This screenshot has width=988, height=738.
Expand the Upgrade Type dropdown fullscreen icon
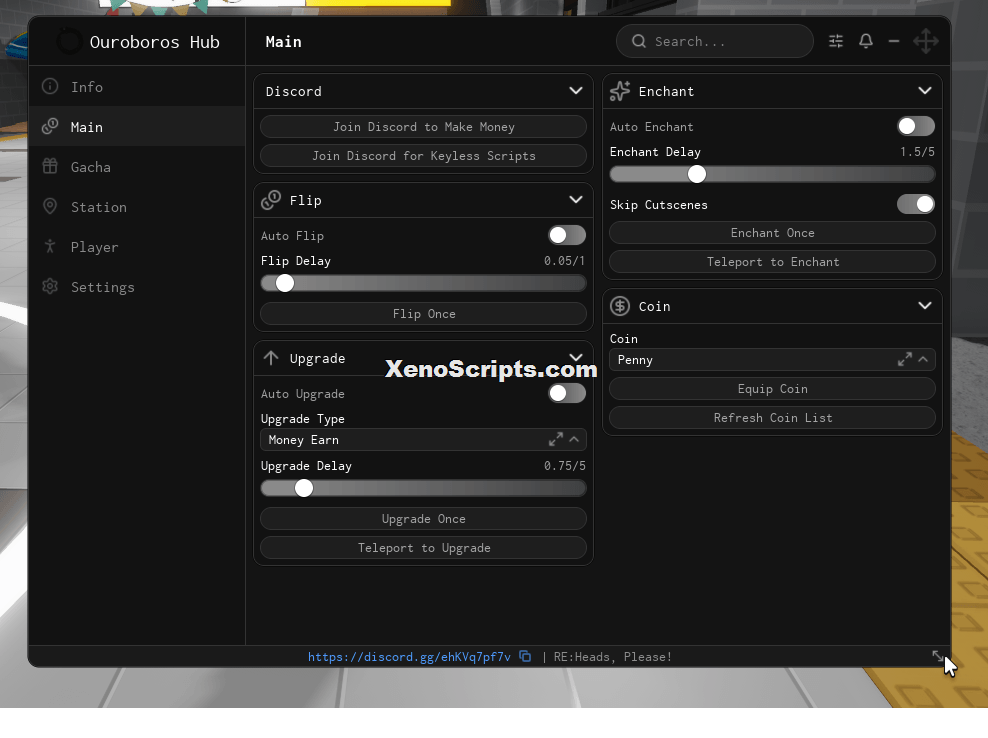[555, 440]
